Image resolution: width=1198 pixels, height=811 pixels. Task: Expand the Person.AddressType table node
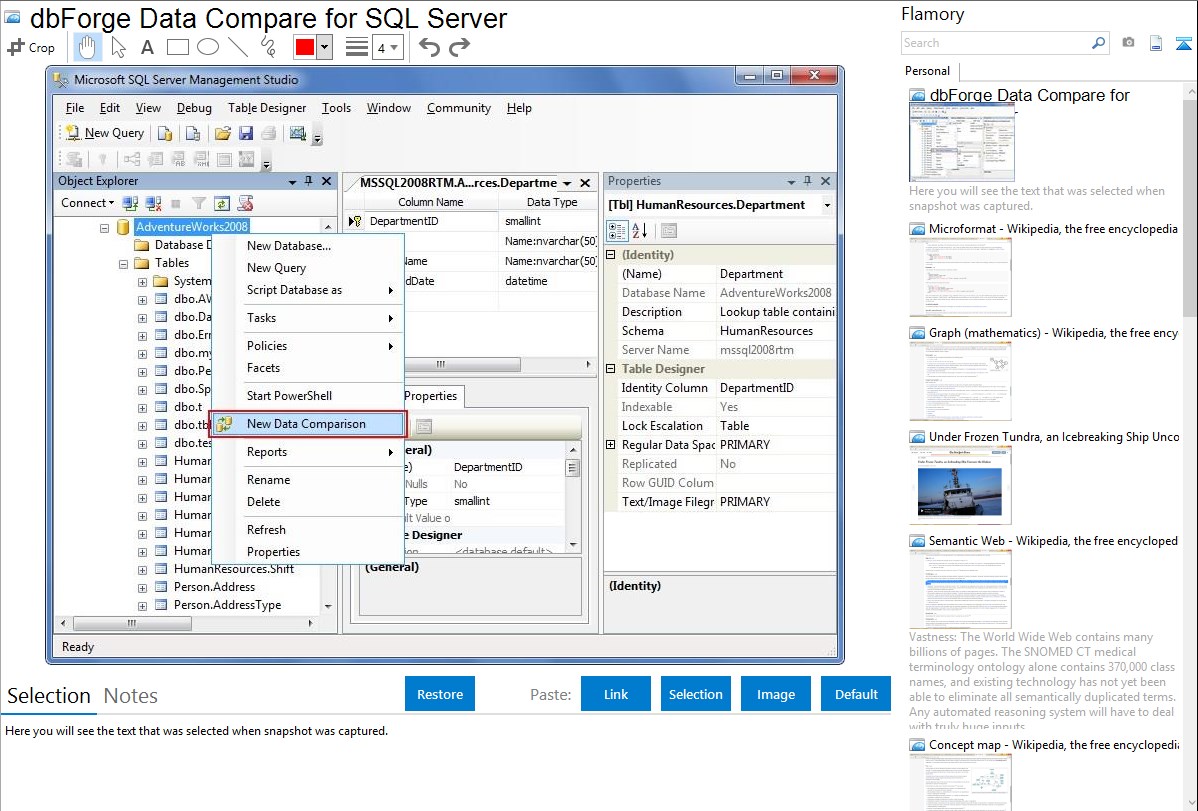click(142, 606)
